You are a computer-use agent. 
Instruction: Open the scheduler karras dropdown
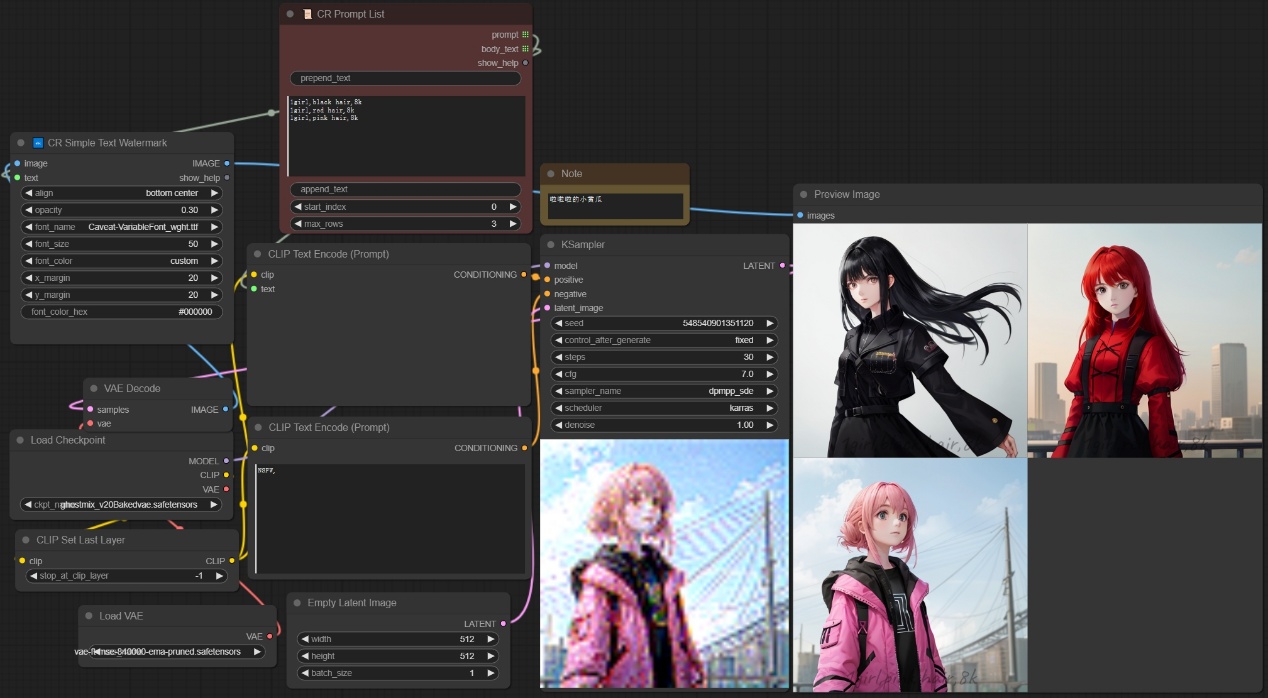664,408
